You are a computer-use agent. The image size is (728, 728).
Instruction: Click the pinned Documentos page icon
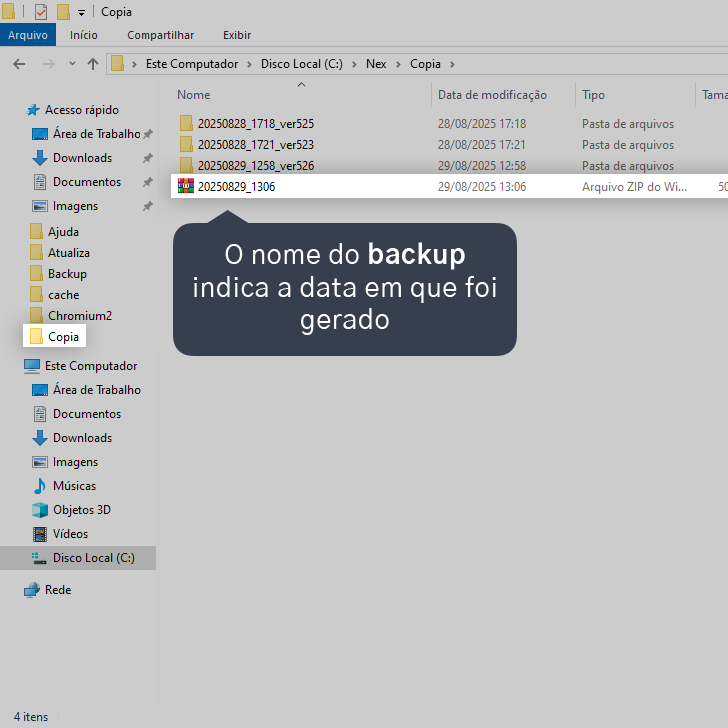click(x=39, y=182)
